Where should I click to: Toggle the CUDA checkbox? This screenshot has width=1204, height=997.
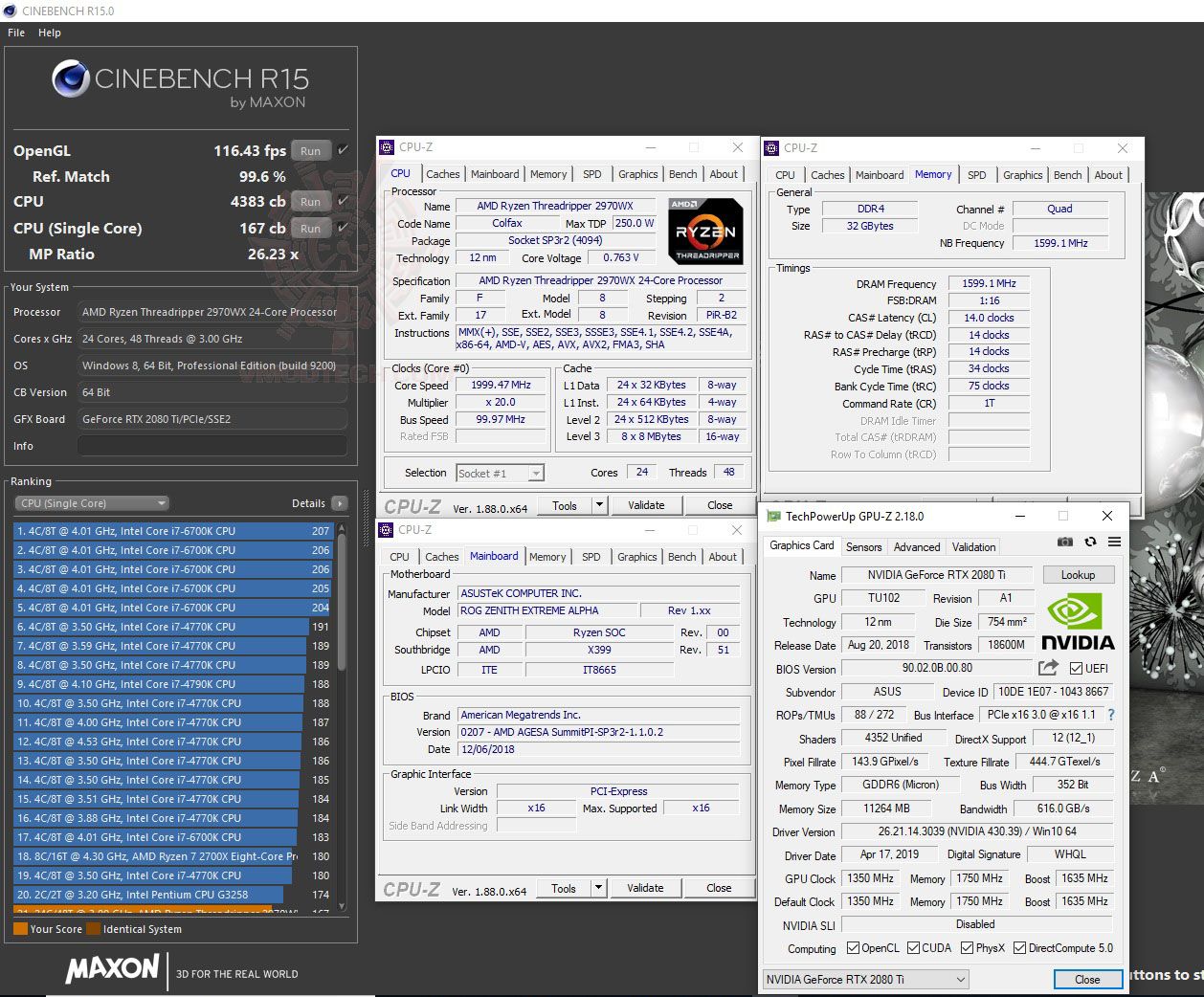tap(914, 948)
